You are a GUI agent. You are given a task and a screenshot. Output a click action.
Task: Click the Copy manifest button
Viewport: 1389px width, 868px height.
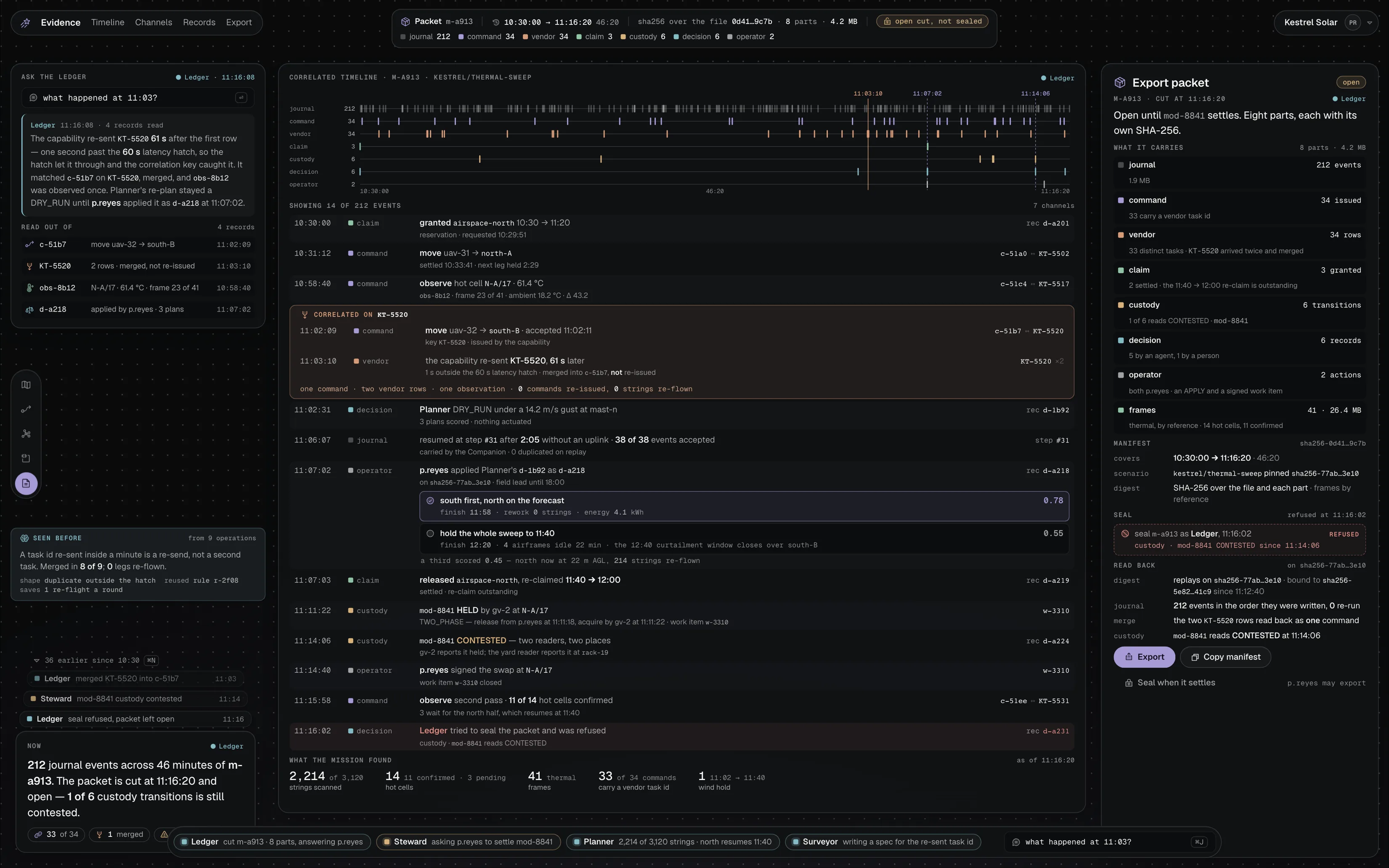tap(1225, 658)
